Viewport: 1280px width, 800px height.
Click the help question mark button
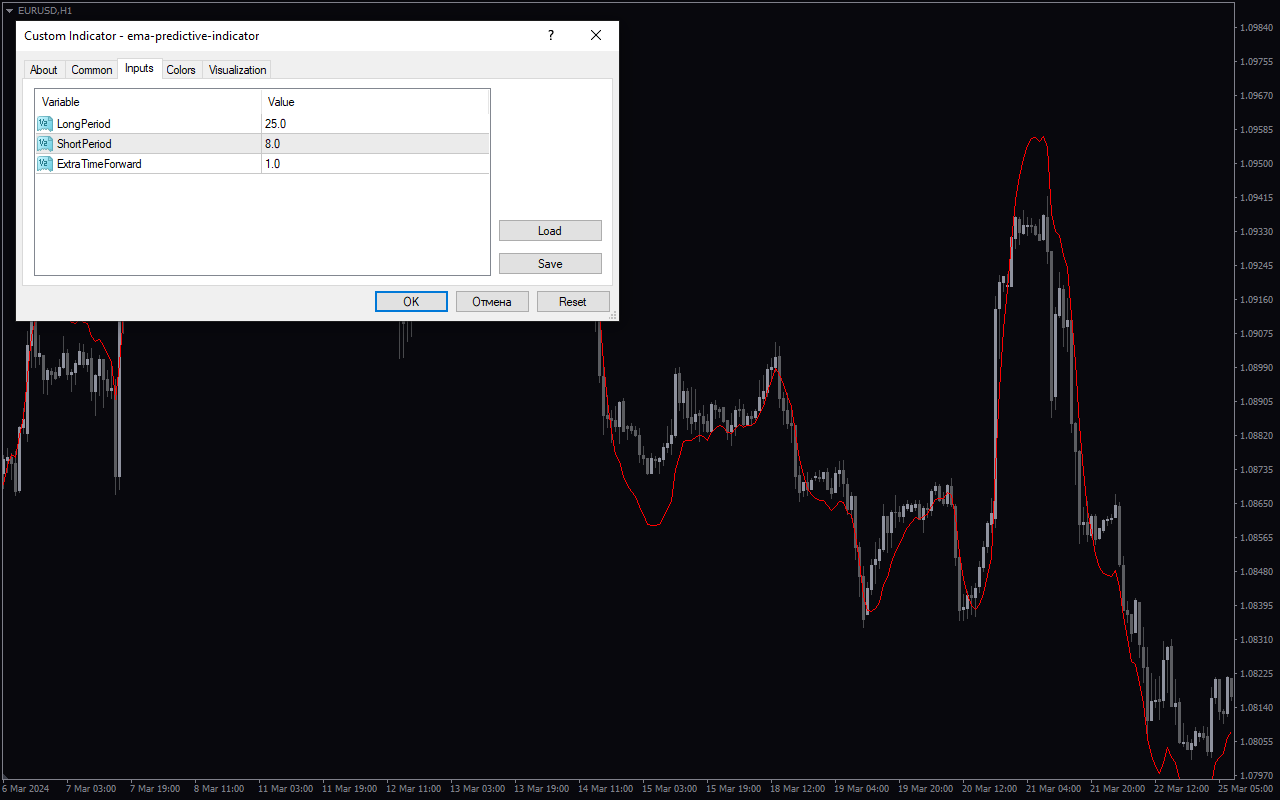550,36
